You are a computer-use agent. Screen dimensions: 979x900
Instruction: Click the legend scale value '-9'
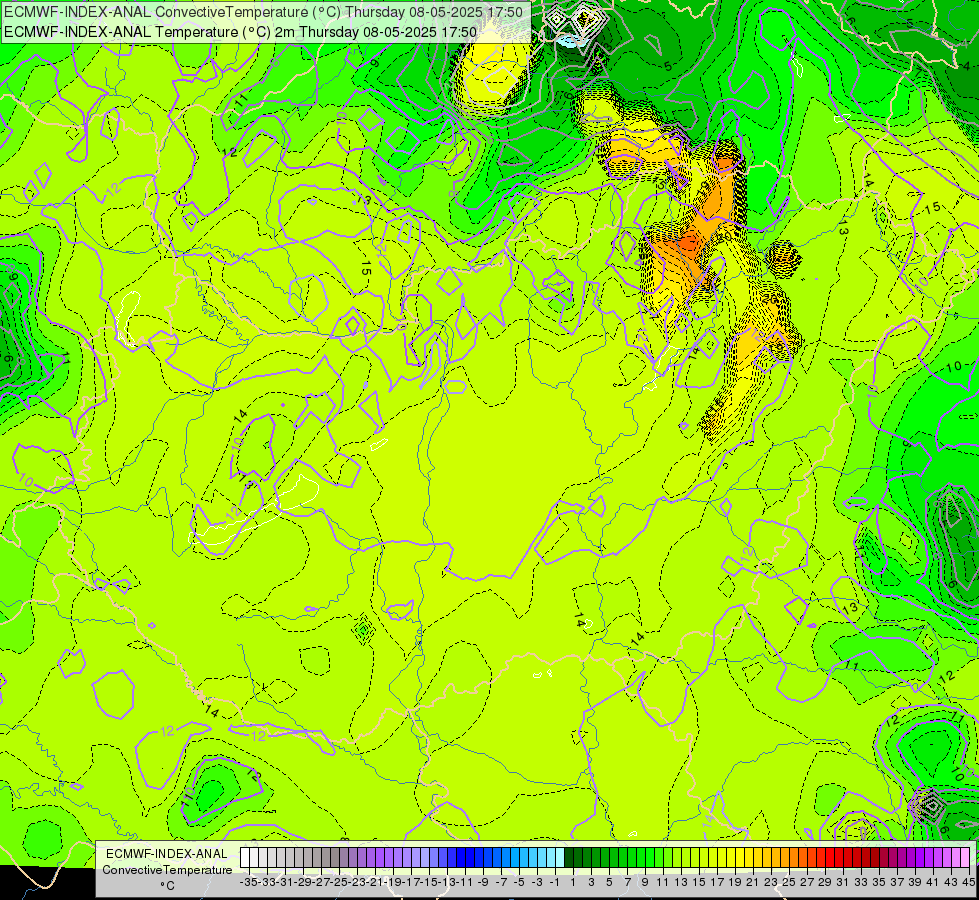[483, 883]
